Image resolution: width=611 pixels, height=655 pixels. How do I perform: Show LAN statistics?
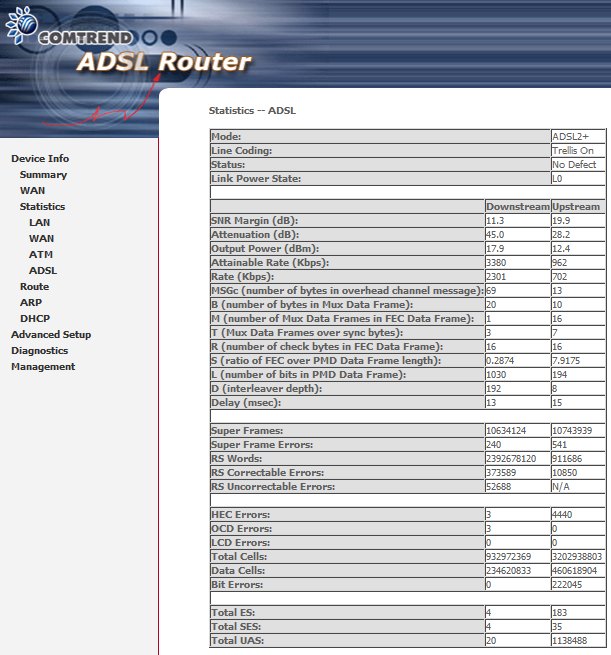coord(39,223)
